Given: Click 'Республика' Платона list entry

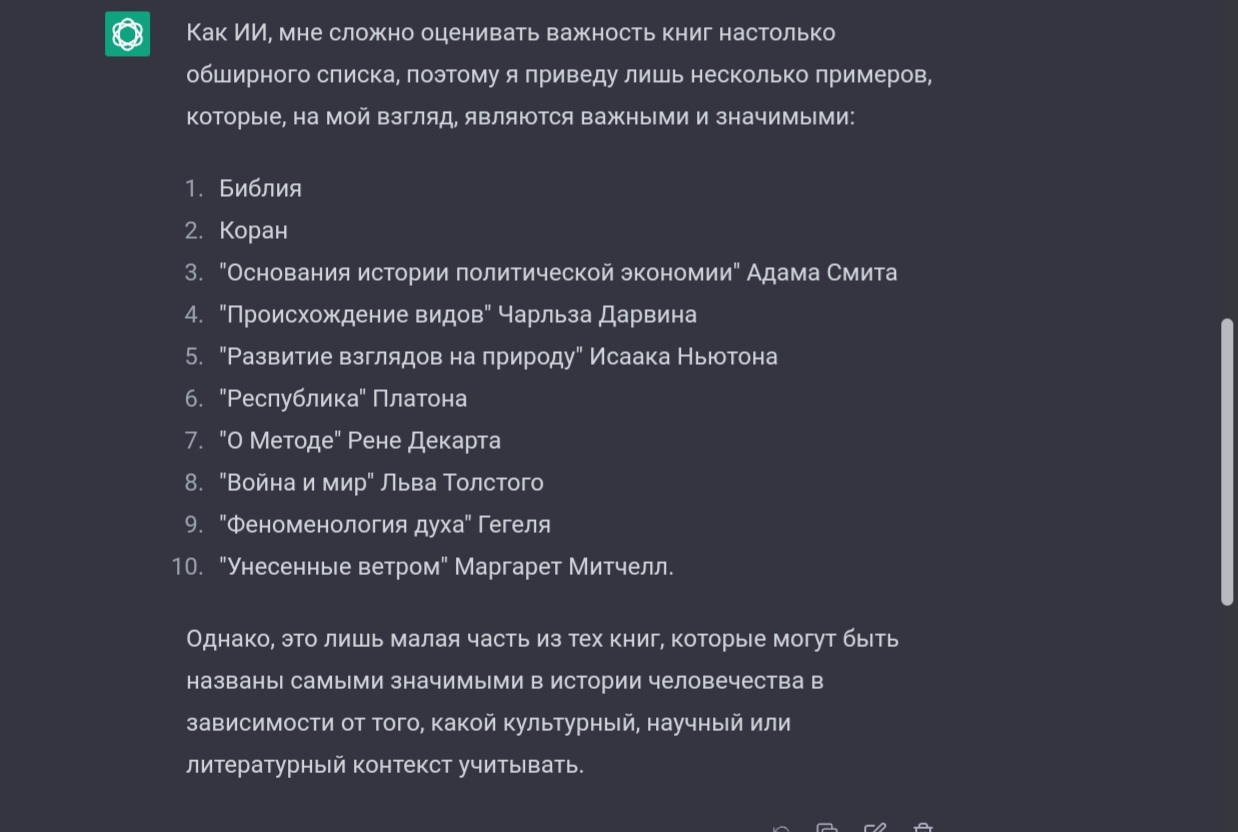Looking at the screenshot, I should tap(343, 398).
